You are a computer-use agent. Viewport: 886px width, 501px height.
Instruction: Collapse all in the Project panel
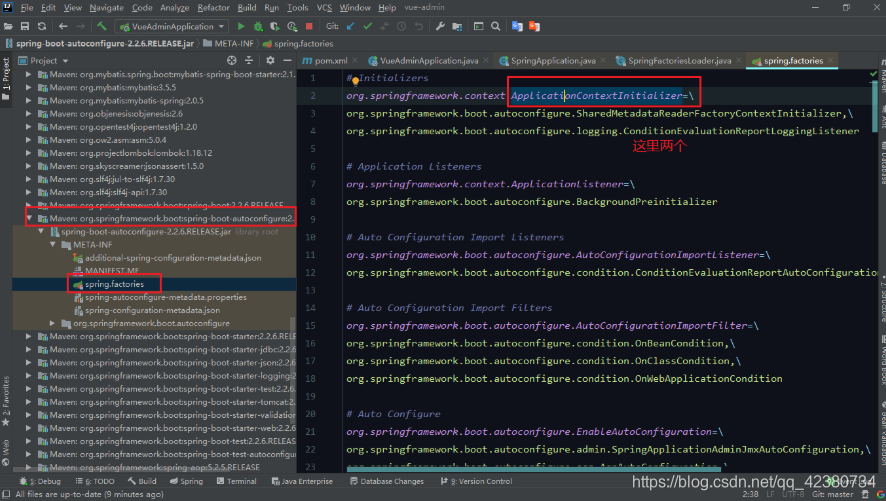tap(249, 60)
